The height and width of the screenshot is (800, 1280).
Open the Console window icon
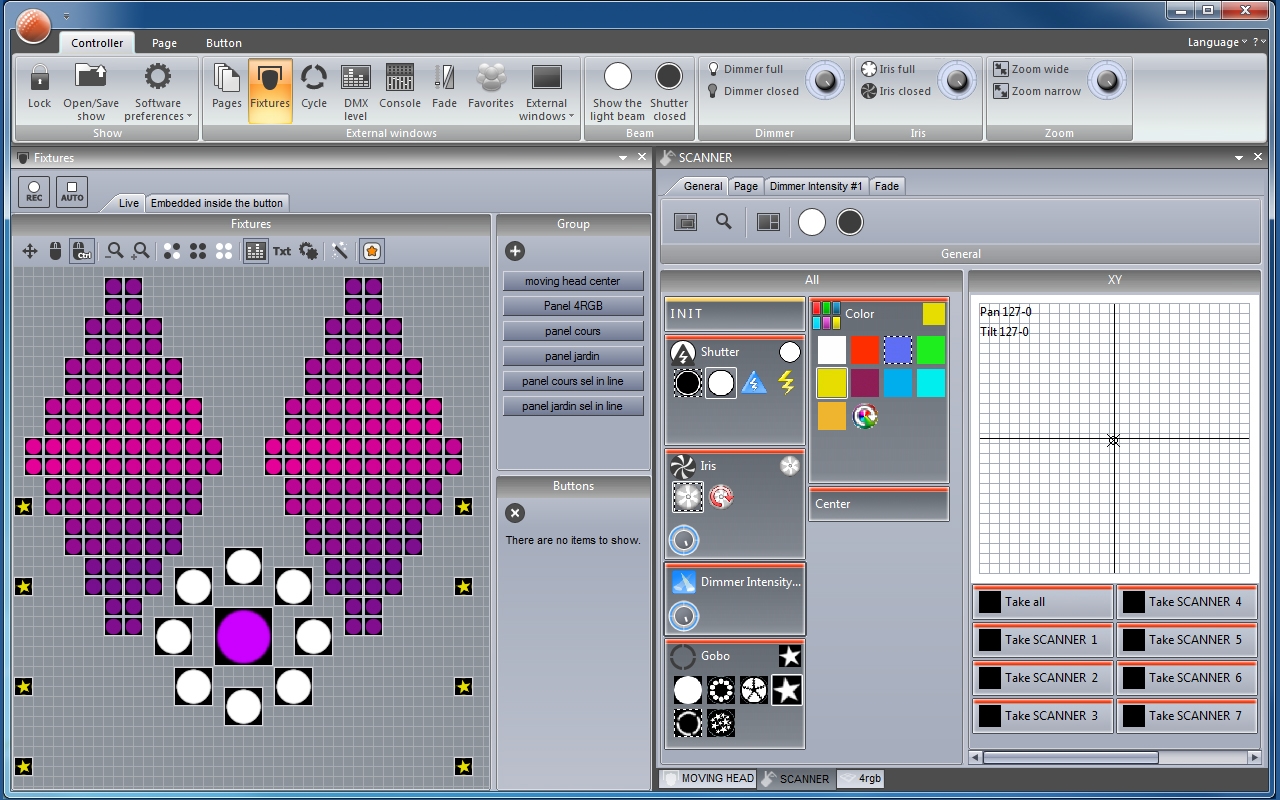[x=400, y=87]
